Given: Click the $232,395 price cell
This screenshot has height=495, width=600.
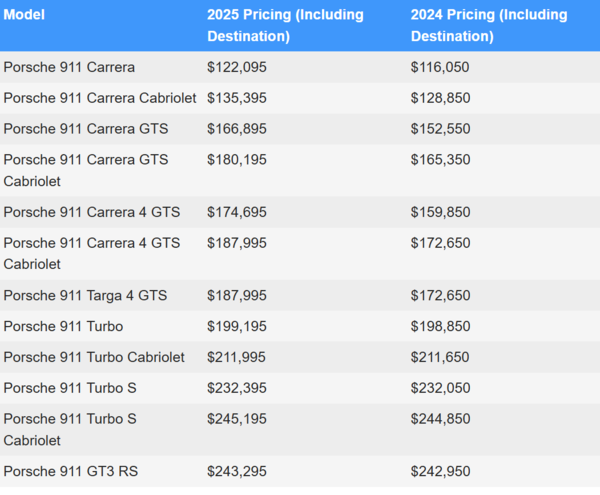Looking at the screenshot, I should (x=237, y=388).
